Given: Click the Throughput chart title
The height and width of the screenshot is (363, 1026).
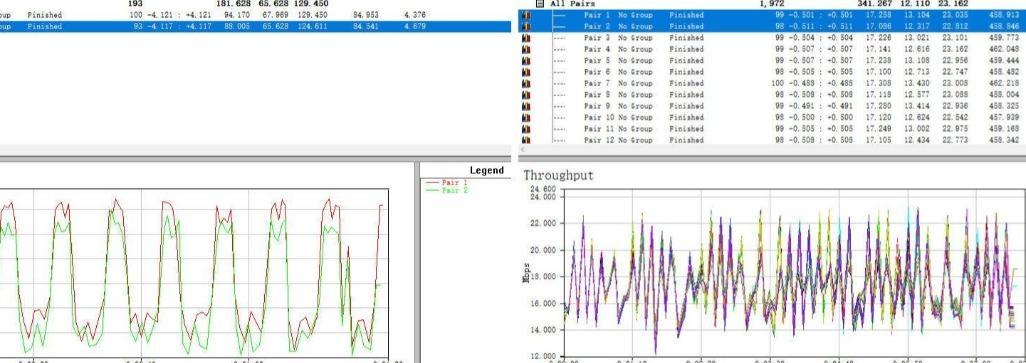Looking at the screenshot, I should pos(558,175).
